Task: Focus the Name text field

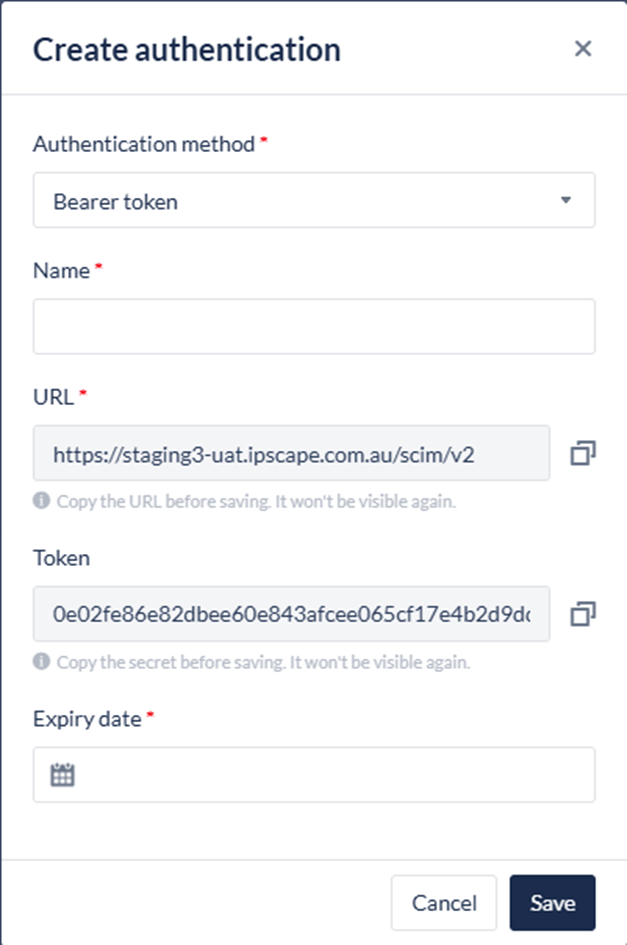Action: [314, 326]
